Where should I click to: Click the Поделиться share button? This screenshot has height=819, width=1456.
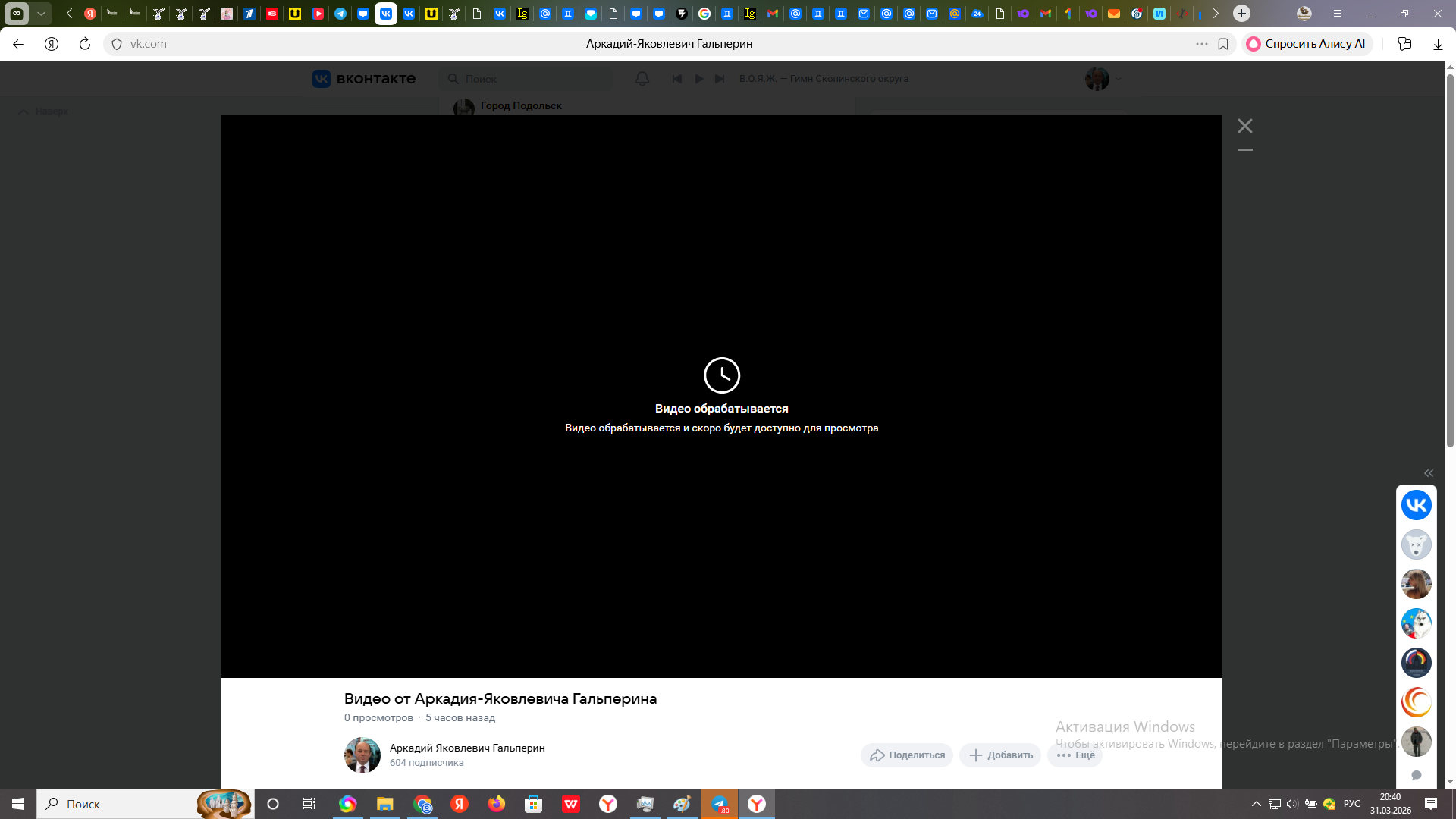tap(907, 755)
